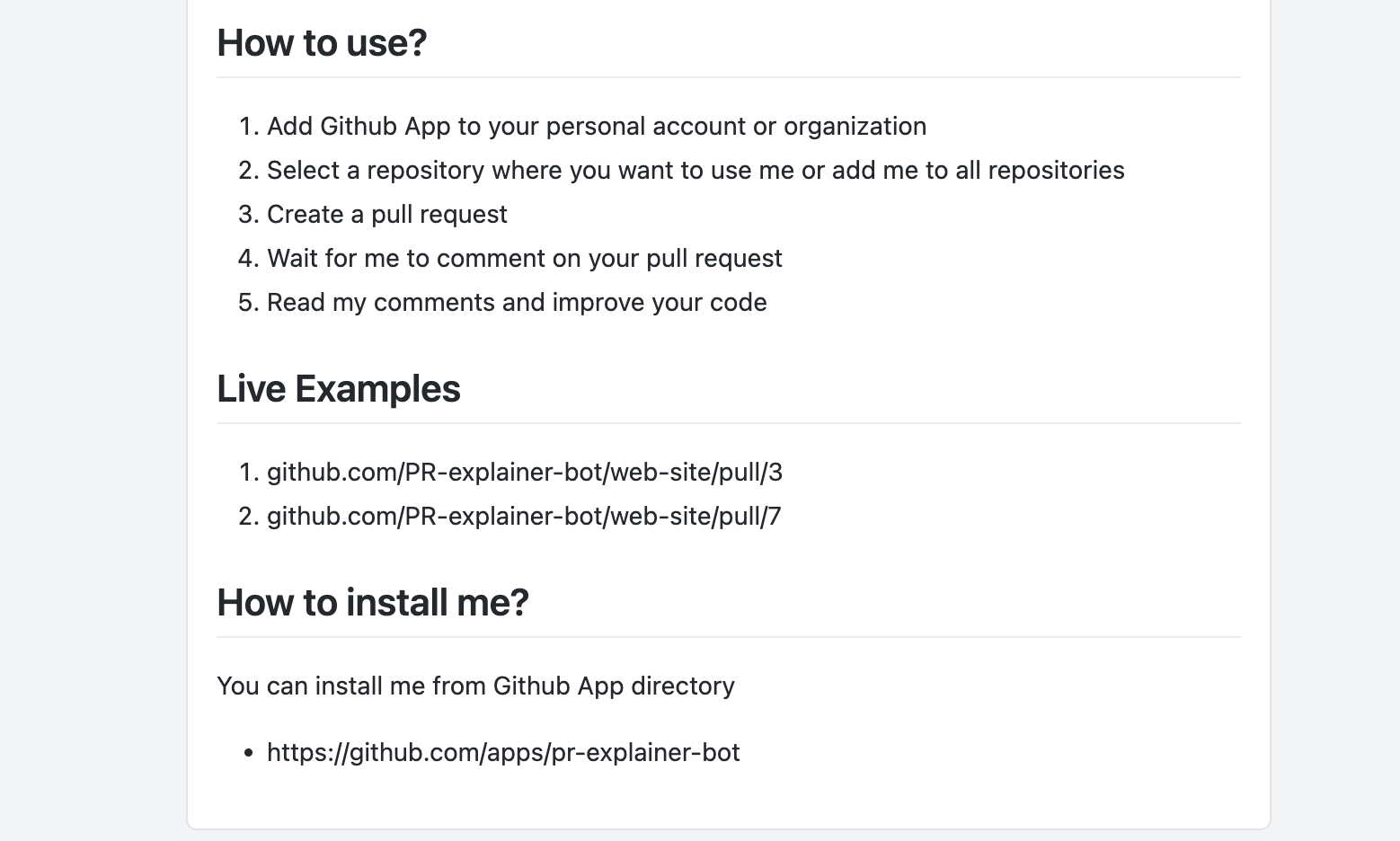Open the web-site pull/7 live example link
The width and height of the screenshot is (1400, 841).
(x=524, y=517)
